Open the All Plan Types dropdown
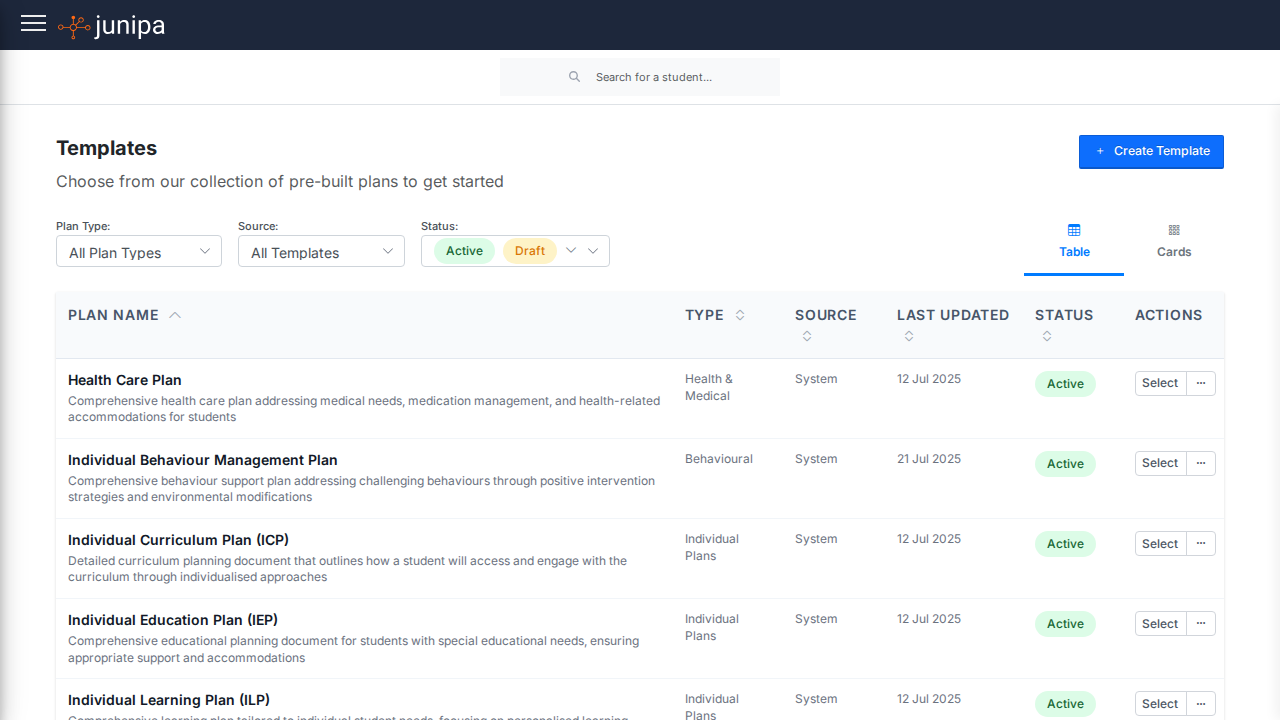 138,251
